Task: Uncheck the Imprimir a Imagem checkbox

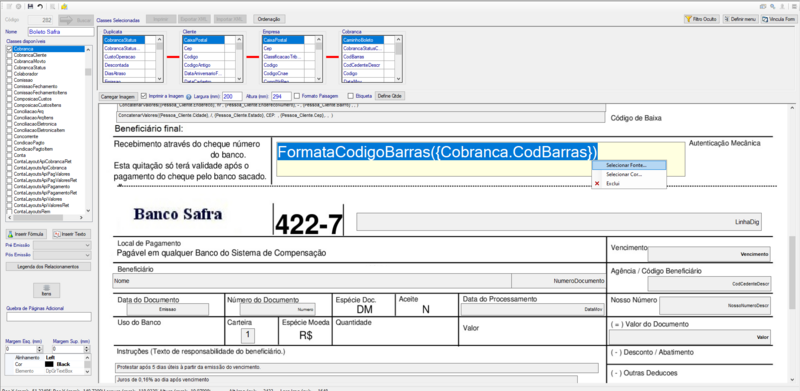Action: click(x=144, y=95)
